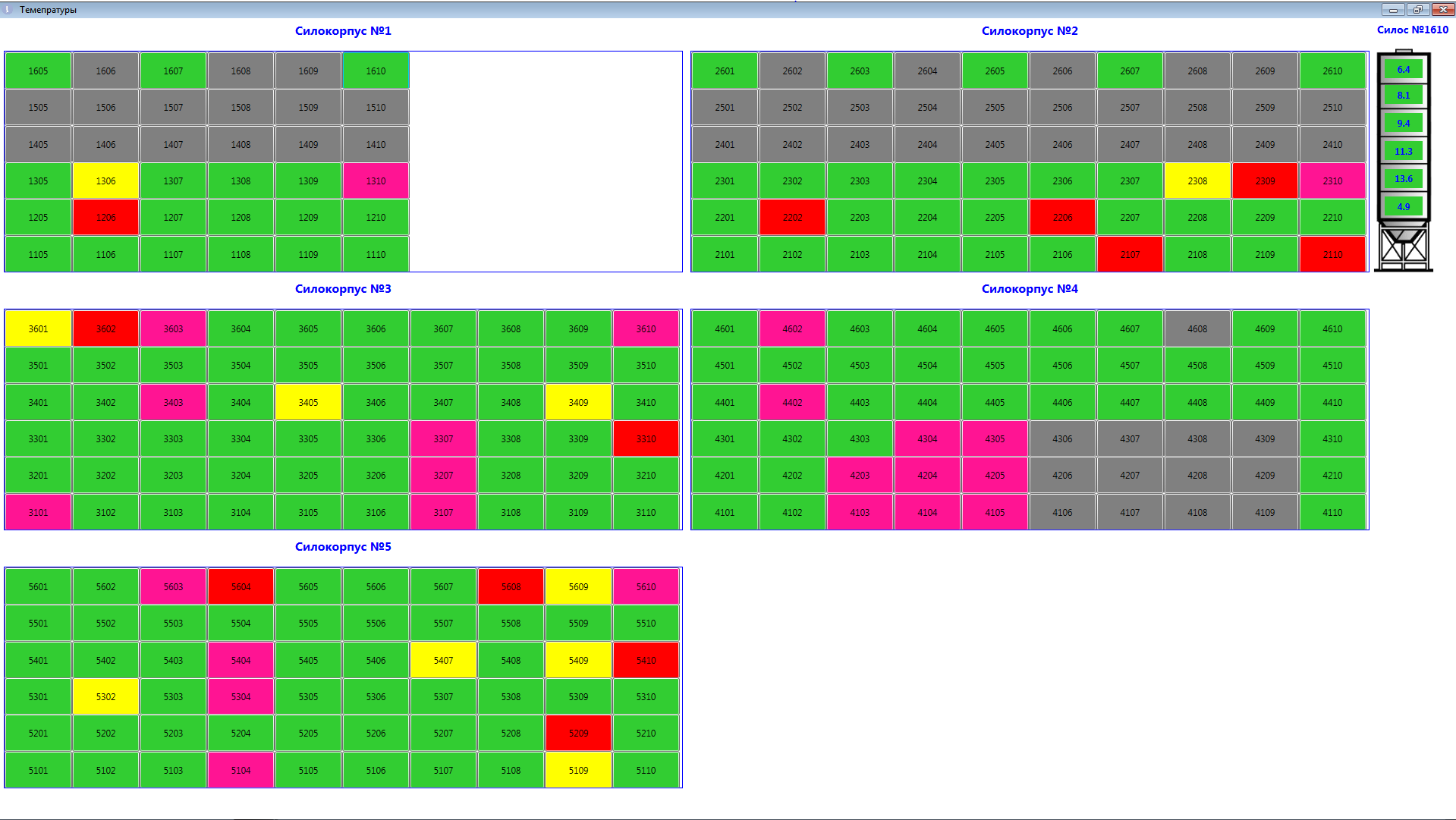This screenshot has width=1456, height=820.
Task: Open gray silo cell 1508
Action: click(241, 107)
